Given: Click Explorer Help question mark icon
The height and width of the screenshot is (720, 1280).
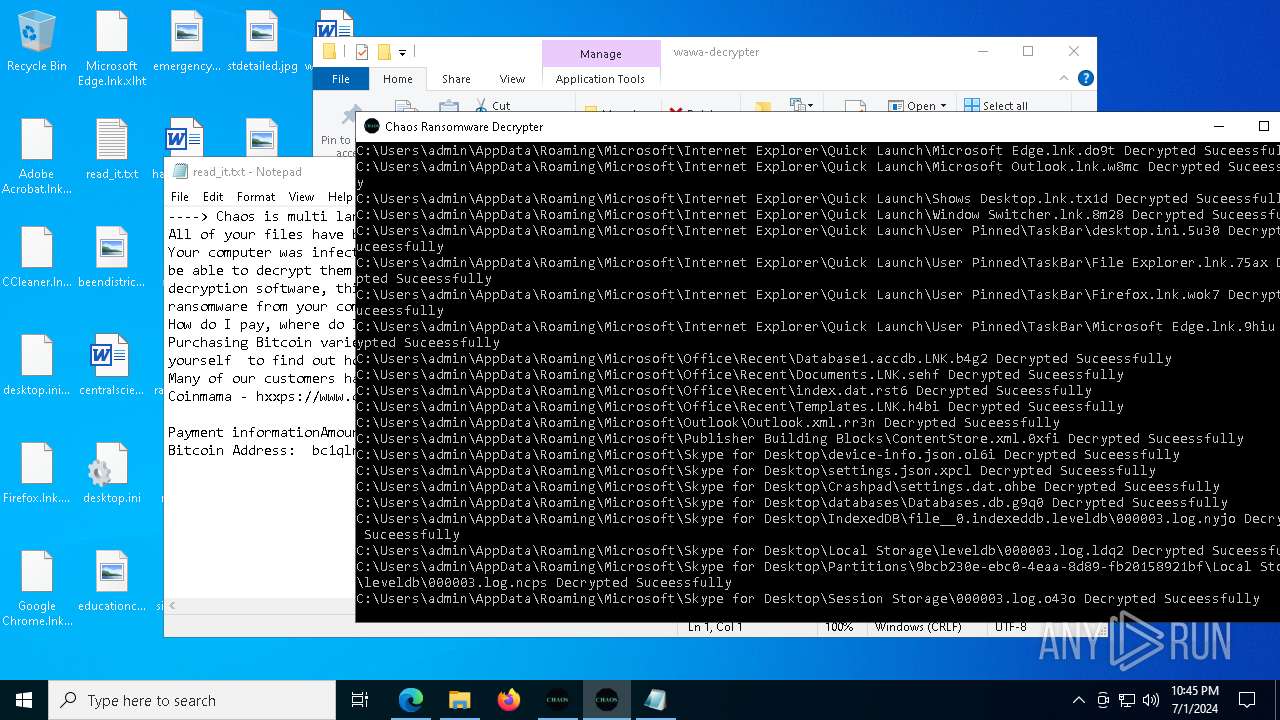Looking at the screenshot, I should tap(1086, 78).
